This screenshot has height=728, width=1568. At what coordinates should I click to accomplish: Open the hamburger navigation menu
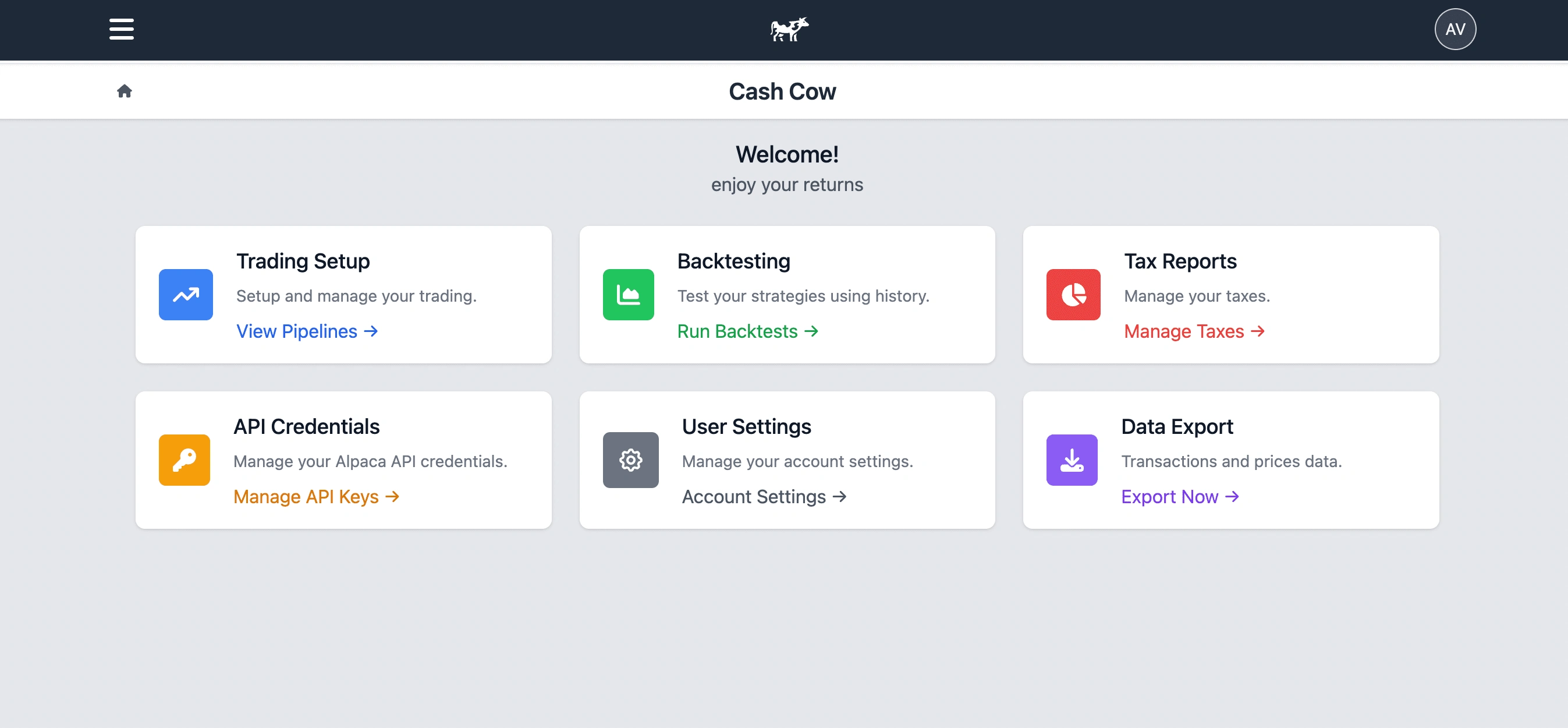click(121, 29)
